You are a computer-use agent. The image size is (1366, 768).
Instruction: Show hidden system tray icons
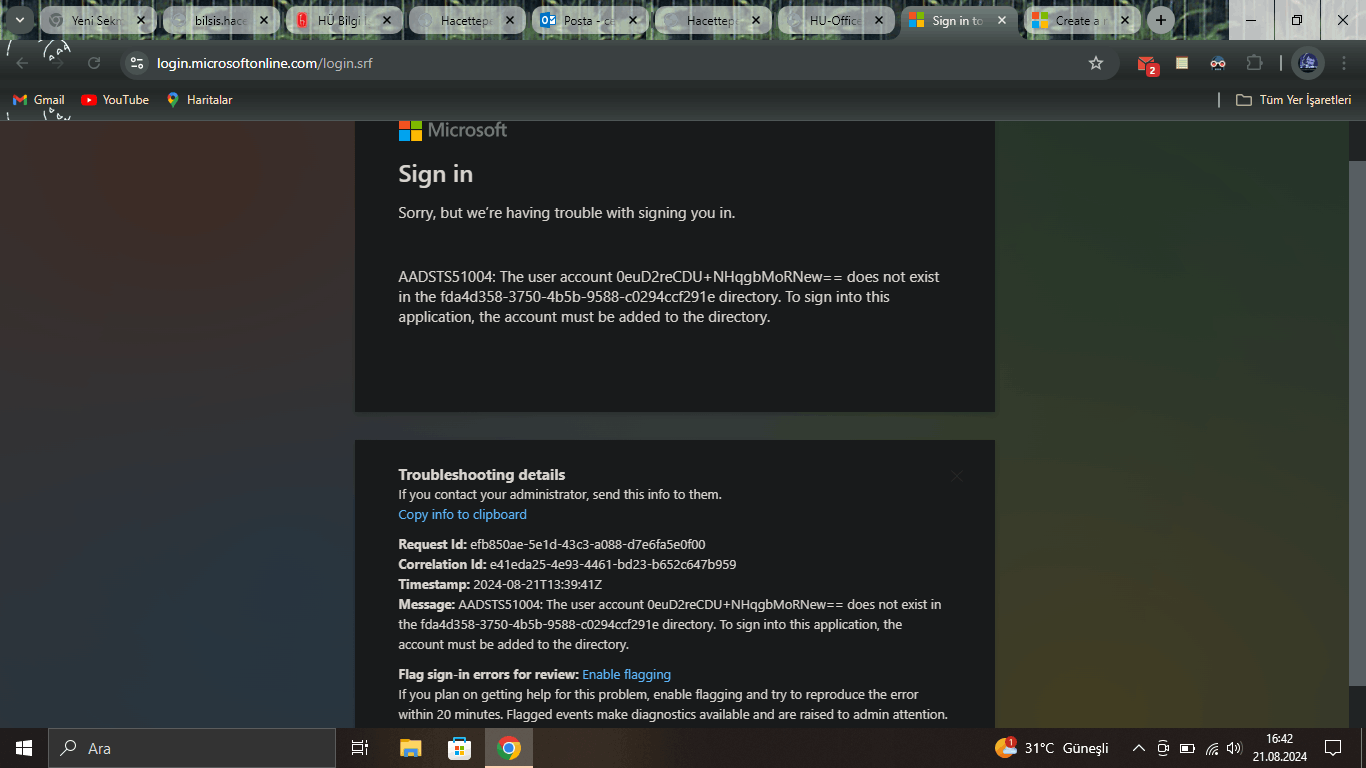(x=1138, y=748)
